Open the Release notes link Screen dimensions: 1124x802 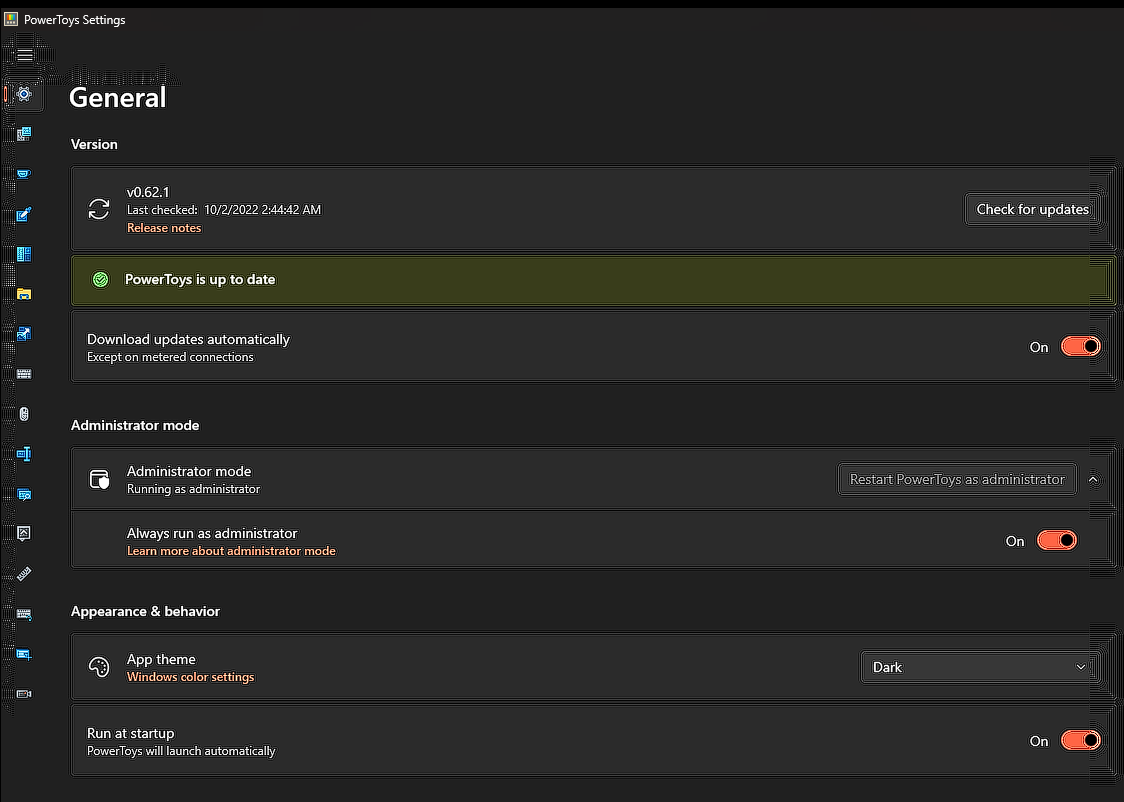pos(163,228)
